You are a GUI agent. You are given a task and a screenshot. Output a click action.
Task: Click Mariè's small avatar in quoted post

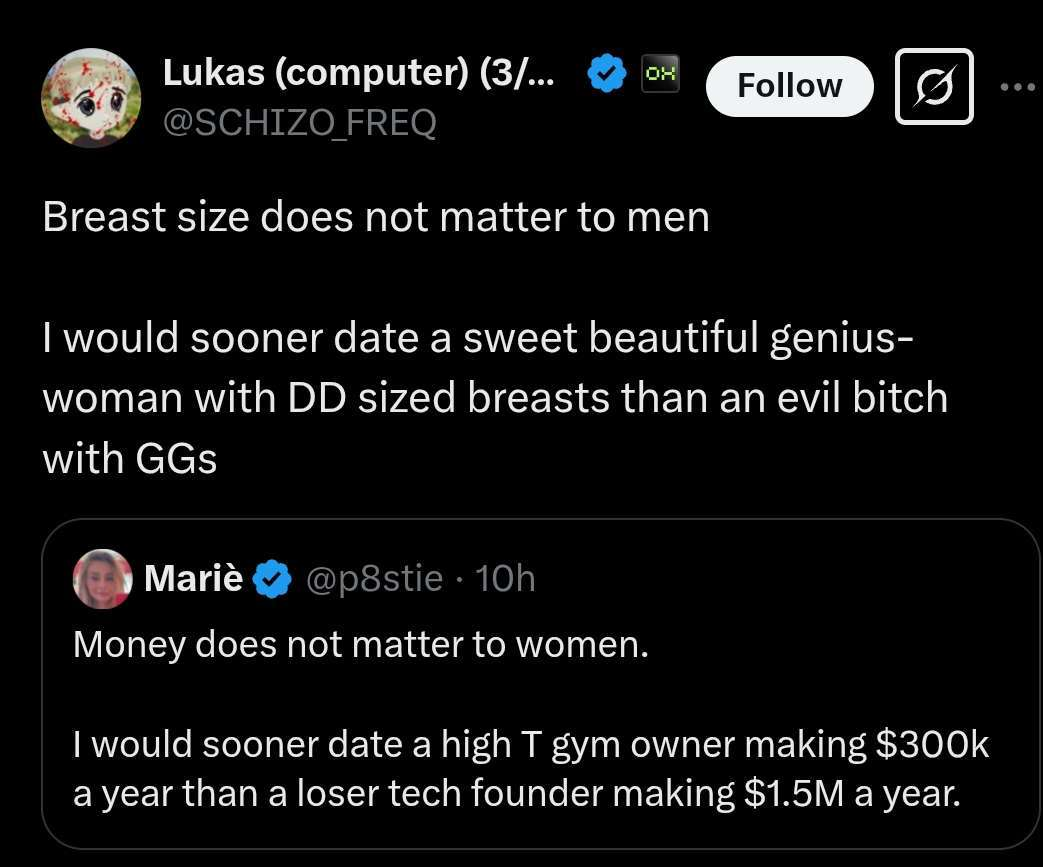(102, 579)
